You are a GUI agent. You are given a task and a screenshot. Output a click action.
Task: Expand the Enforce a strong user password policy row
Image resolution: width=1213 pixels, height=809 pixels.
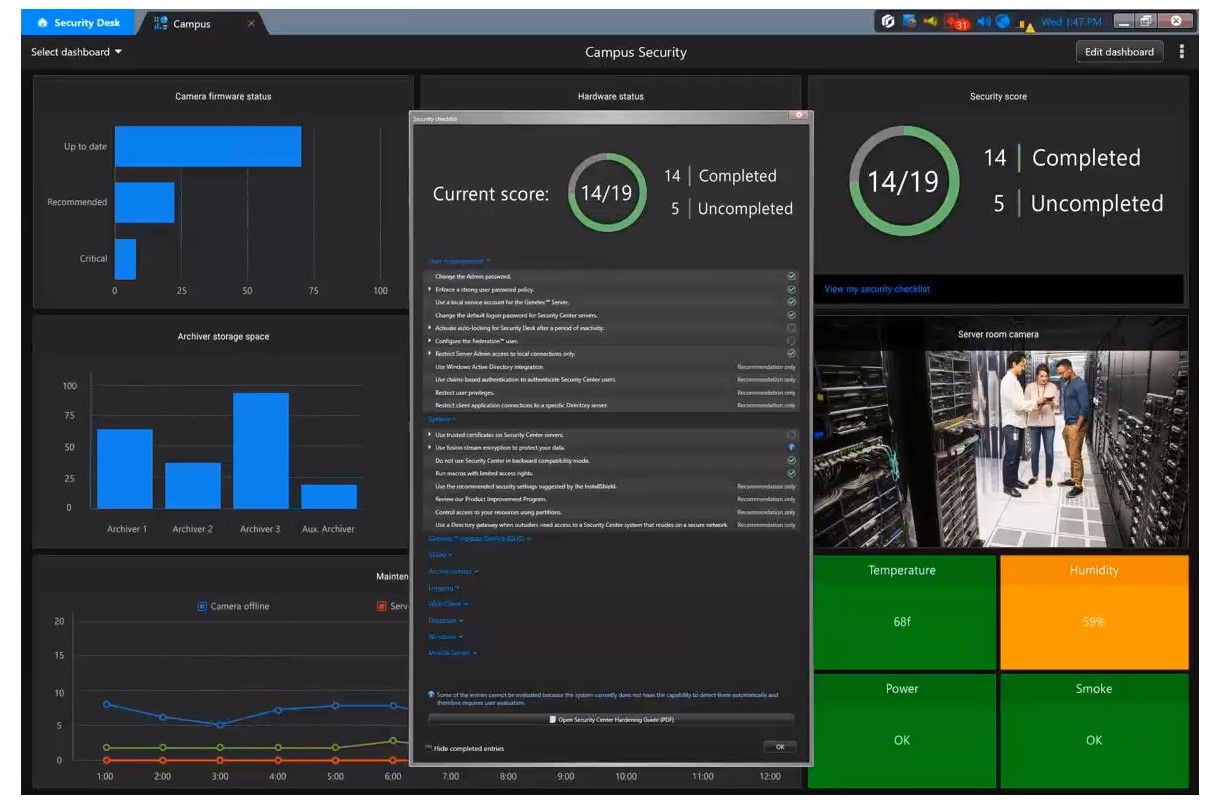click(430, 289)
